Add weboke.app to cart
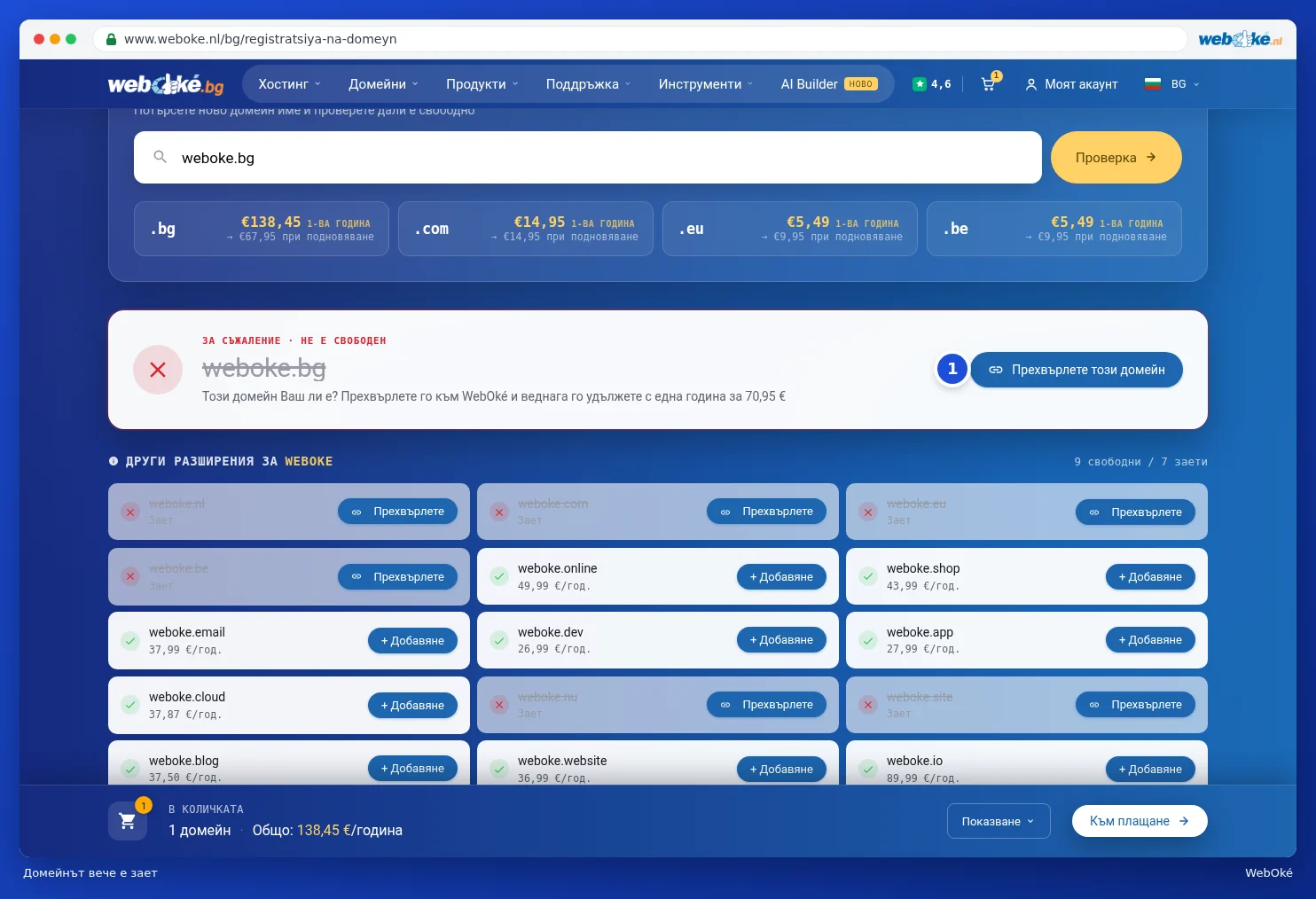 click(x=1150, y=640)
